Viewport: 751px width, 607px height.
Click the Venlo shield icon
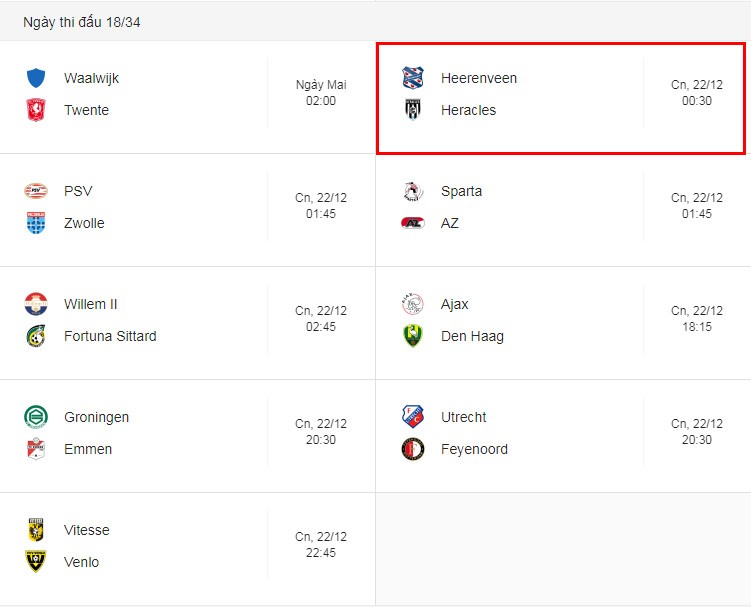point(36,561)
